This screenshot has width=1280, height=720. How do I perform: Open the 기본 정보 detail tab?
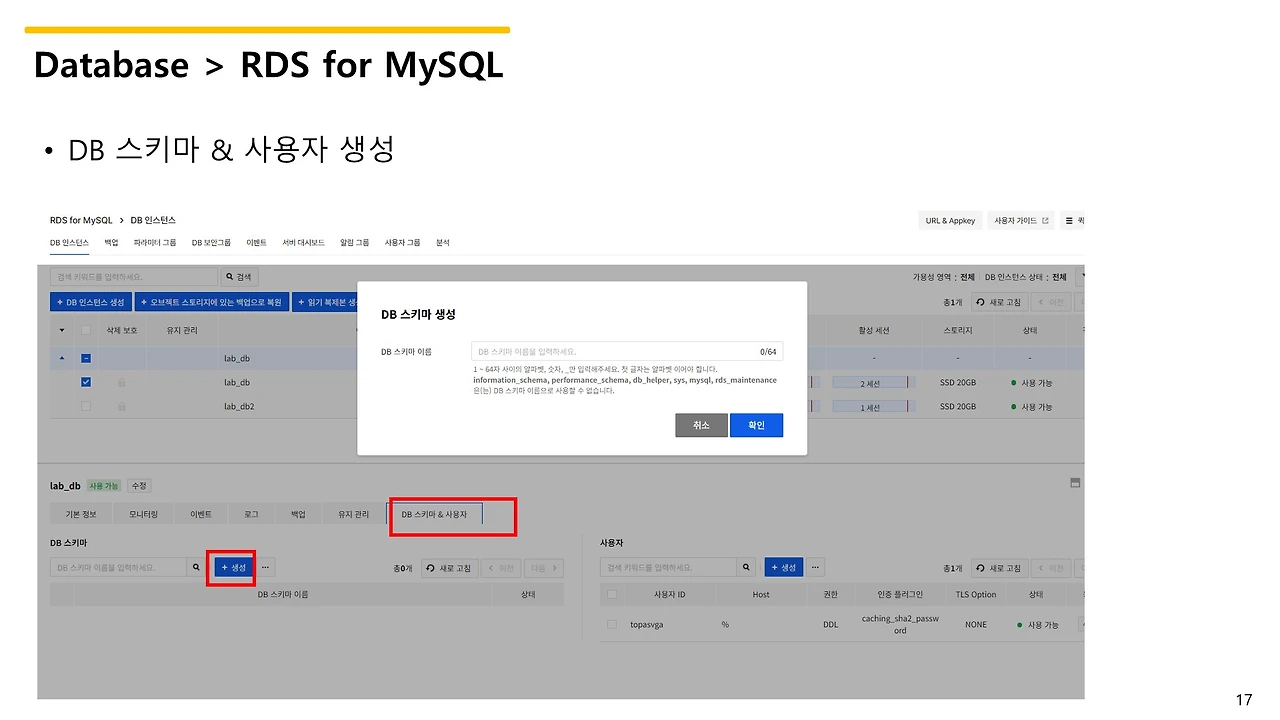tap(80, 514)
